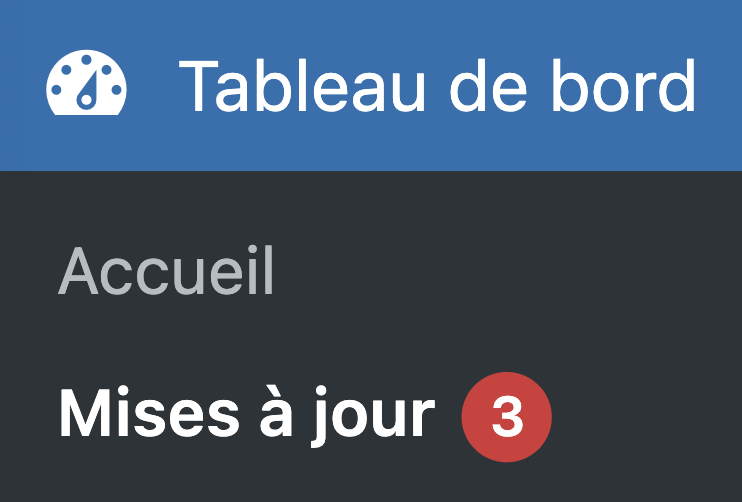Click the dashboard gauge icon
The height and width of the screenshot is (502, 742).
pos(86,86)
